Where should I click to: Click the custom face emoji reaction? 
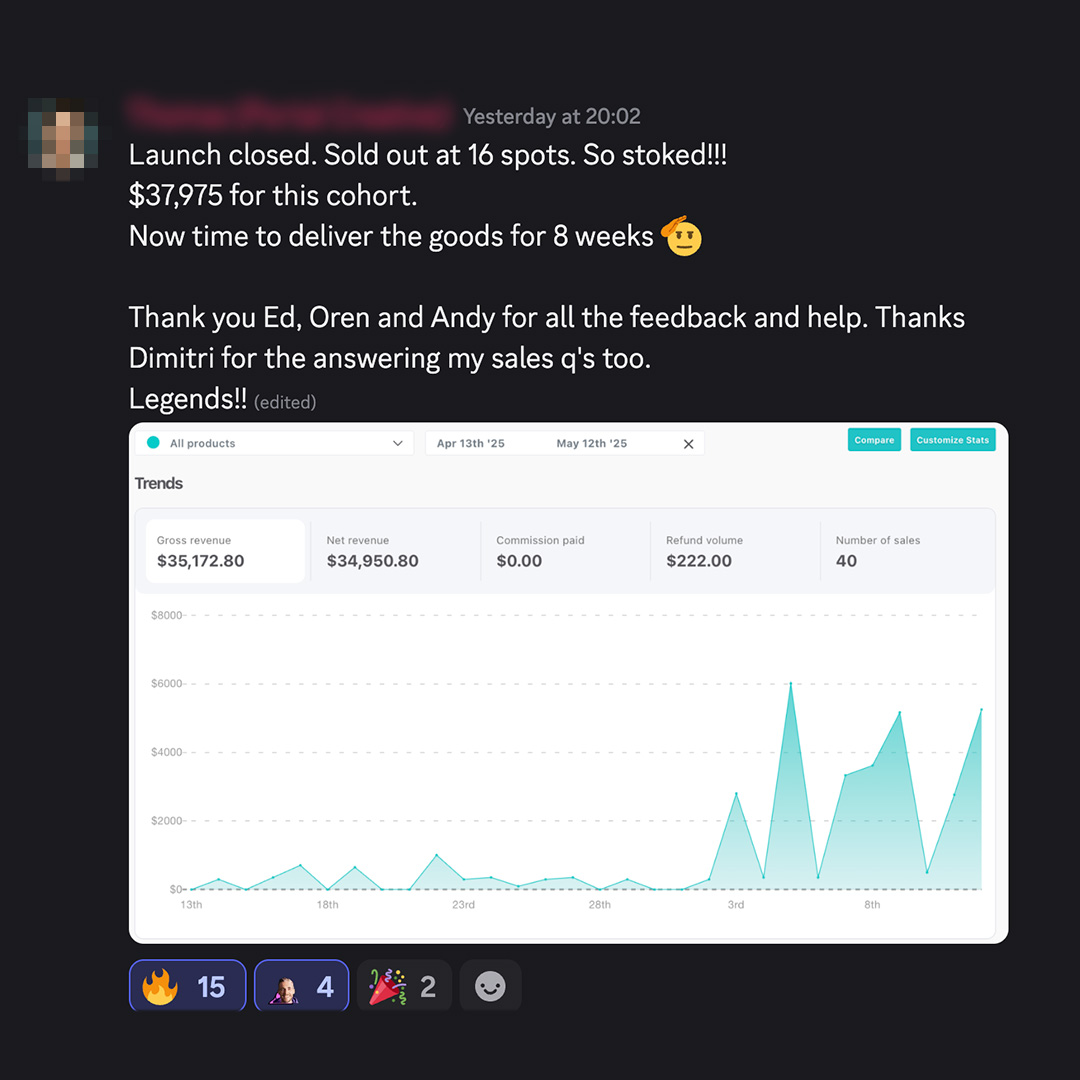click(302, 986)
